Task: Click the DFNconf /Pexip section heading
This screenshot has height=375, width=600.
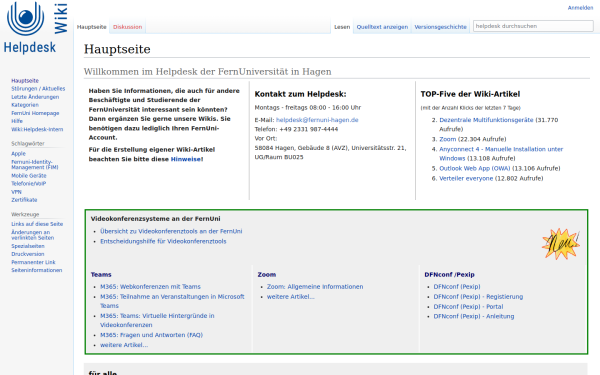Action: 449,275
